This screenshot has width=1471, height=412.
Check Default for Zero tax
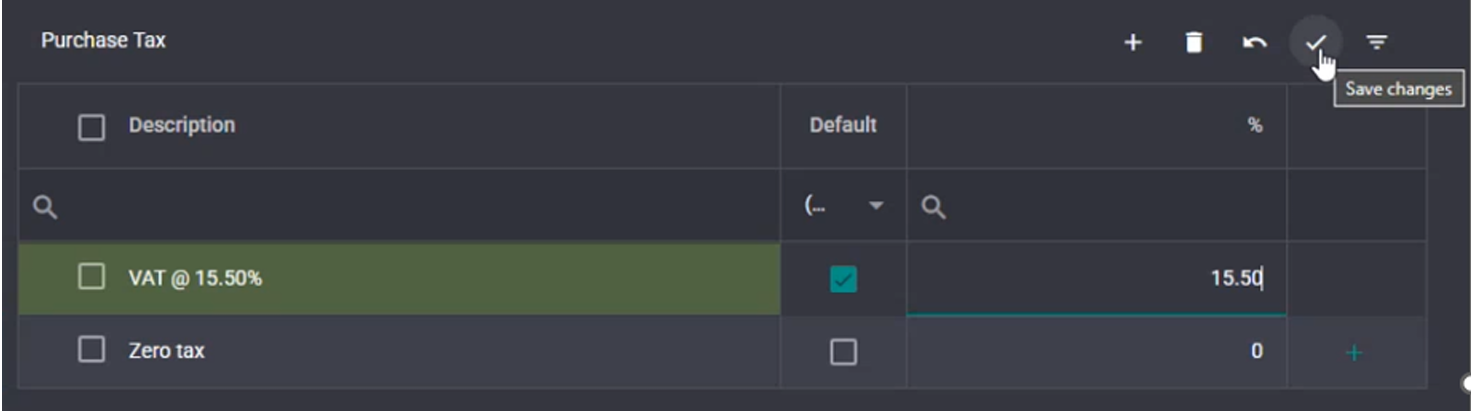843,352
